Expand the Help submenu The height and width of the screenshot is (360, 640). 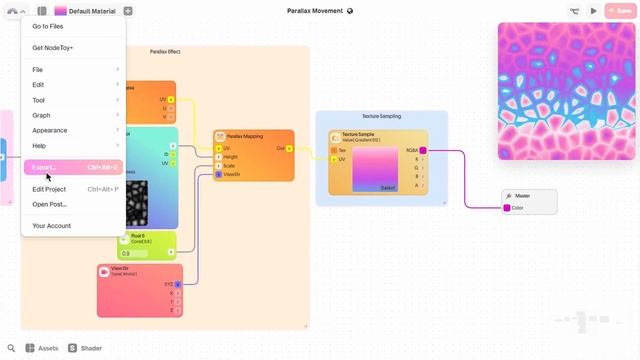pos(73,146)
